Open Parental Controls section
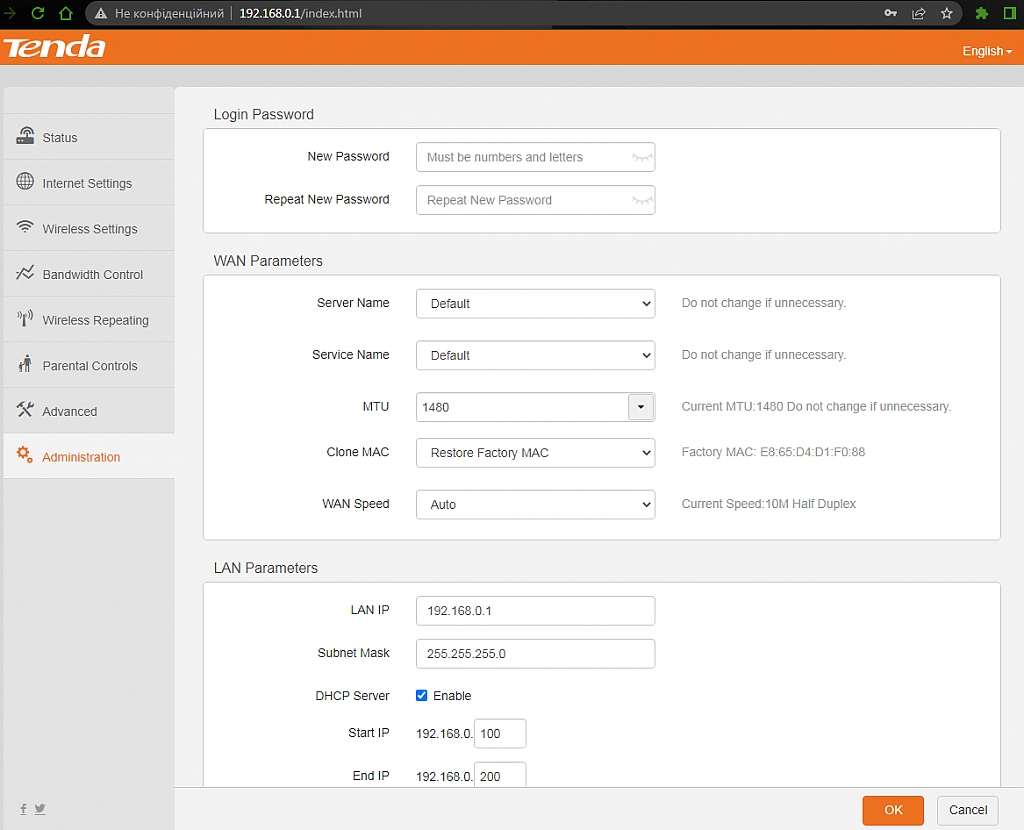This screenshot has height=830, width=1024. [89, 366]
